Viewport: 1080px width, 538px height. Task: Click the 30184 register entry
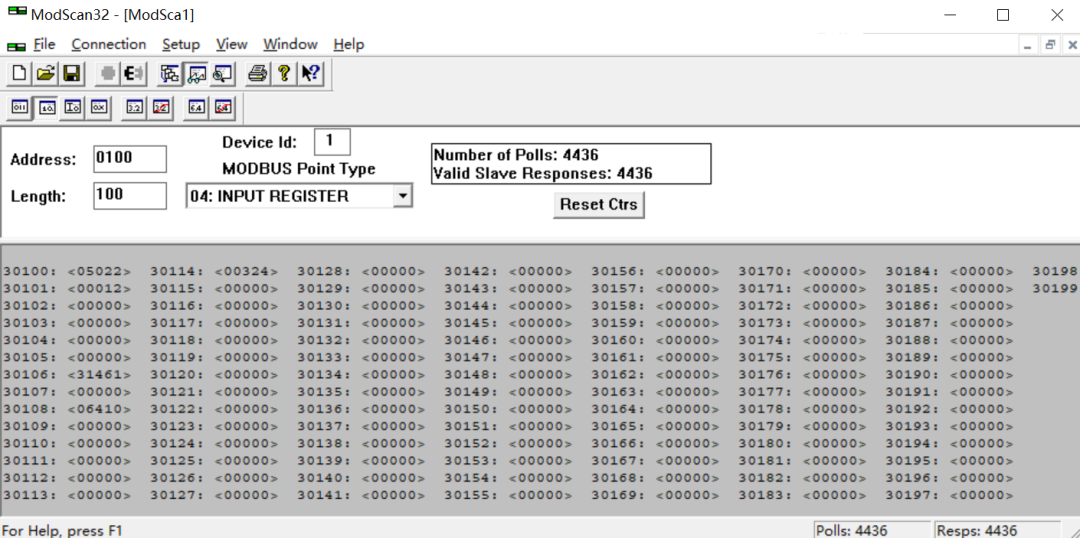(950, 271)
